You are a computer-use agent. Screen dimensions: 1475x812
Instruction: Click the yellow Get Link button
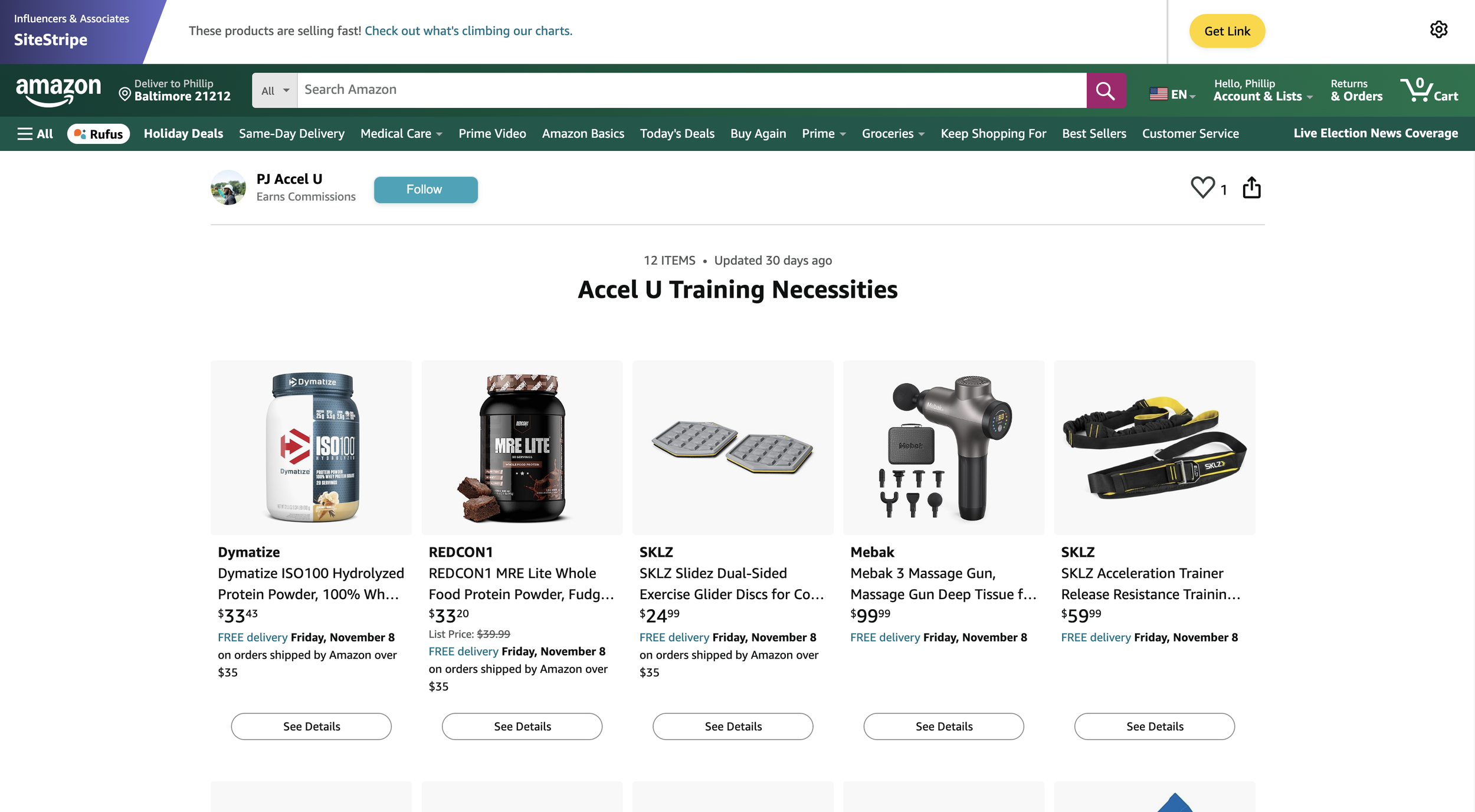click(1227, 31)
